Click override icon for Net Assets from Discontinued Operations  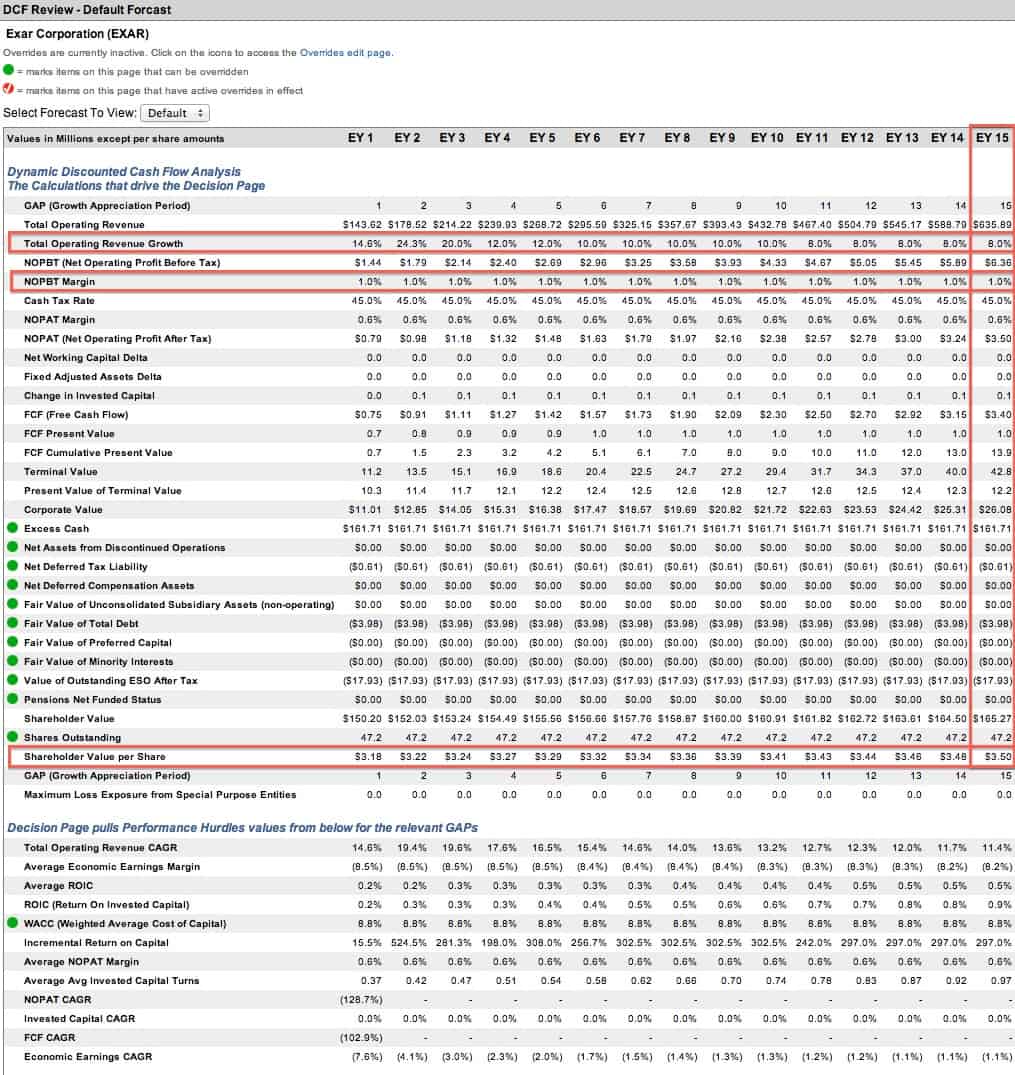[x=12, y=547]
